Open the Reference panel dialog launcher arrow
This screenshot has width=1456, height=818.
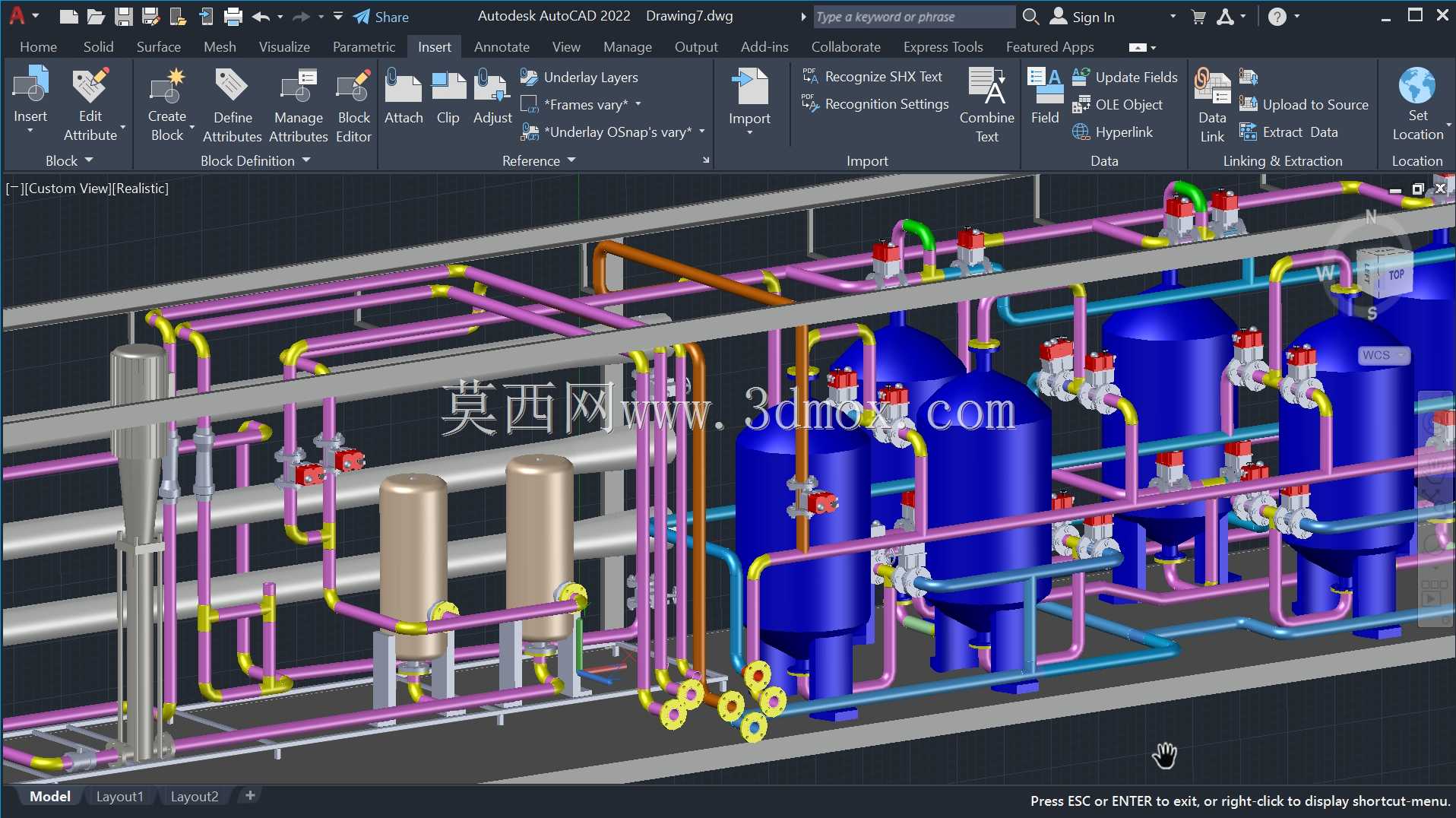(x=706, y=160)
